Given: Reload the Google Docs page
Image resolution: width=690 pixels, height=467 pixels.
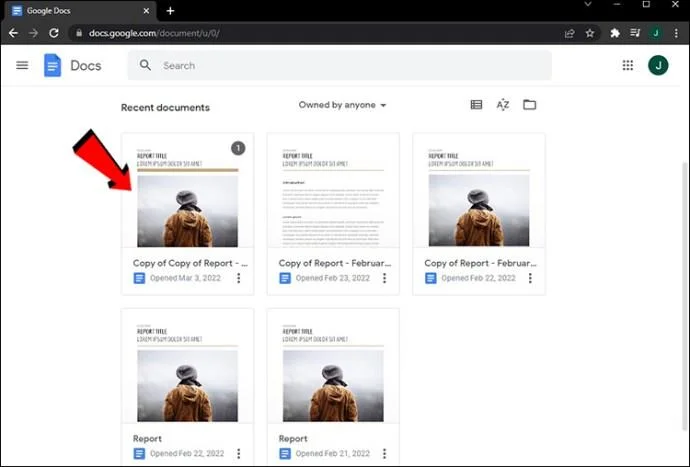Looking at the screenshot, I should 54,33.
